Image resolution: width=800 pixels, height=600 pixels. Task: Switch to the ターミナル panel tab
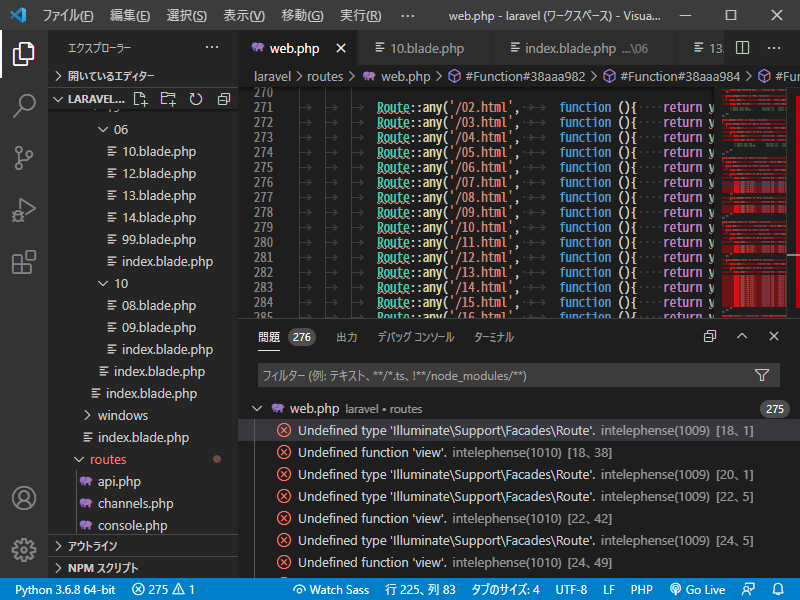tap(494, 337)
